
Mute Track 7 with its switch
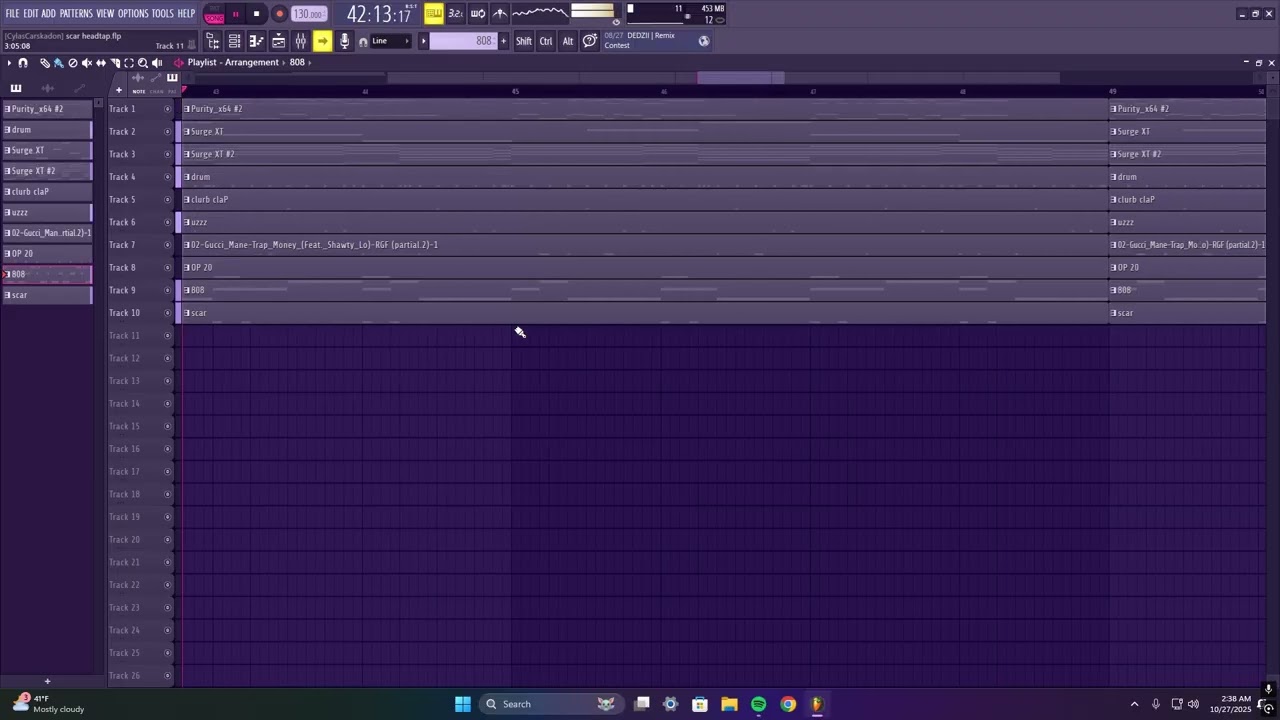[x=167, y=245]
